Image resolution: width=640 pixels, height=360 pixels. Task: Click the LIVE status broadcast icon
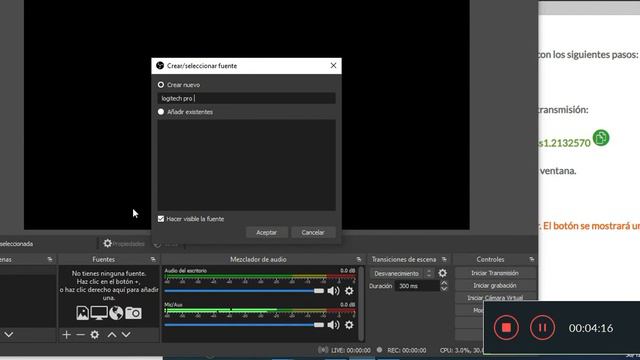click(x=323, y=350)
